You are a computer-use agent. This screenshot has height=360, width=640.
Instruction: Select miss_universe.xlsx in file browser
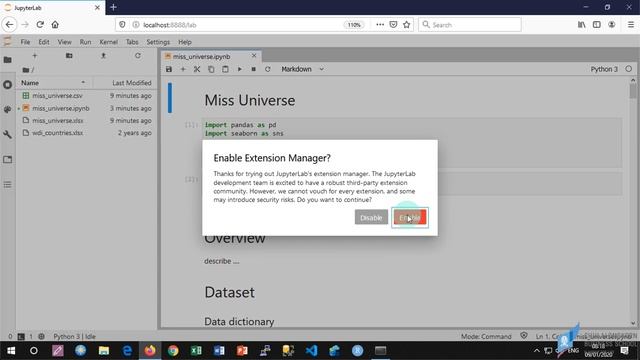[86, 120]
